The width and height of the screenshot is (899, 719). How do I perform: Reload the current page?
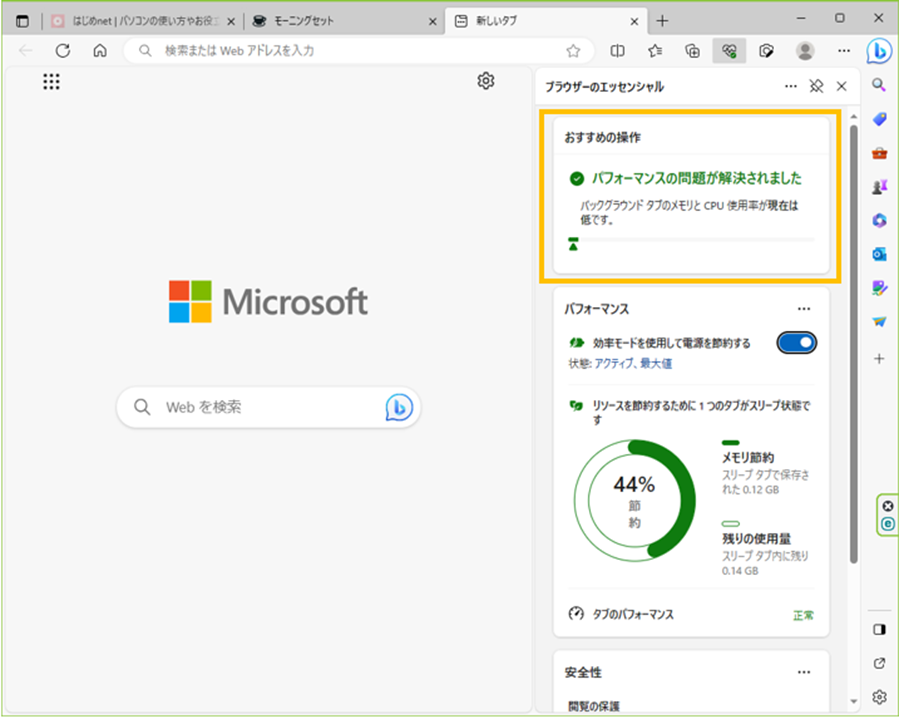63,51
